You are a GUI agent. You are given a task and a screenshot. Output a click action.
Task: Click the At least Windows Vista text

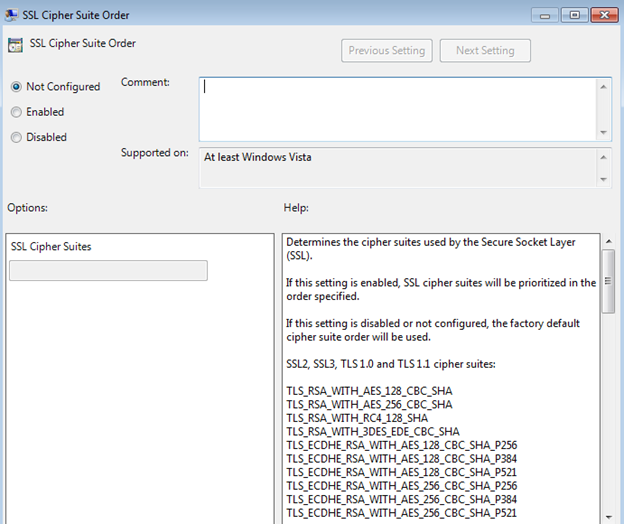(x=258, y=157)
